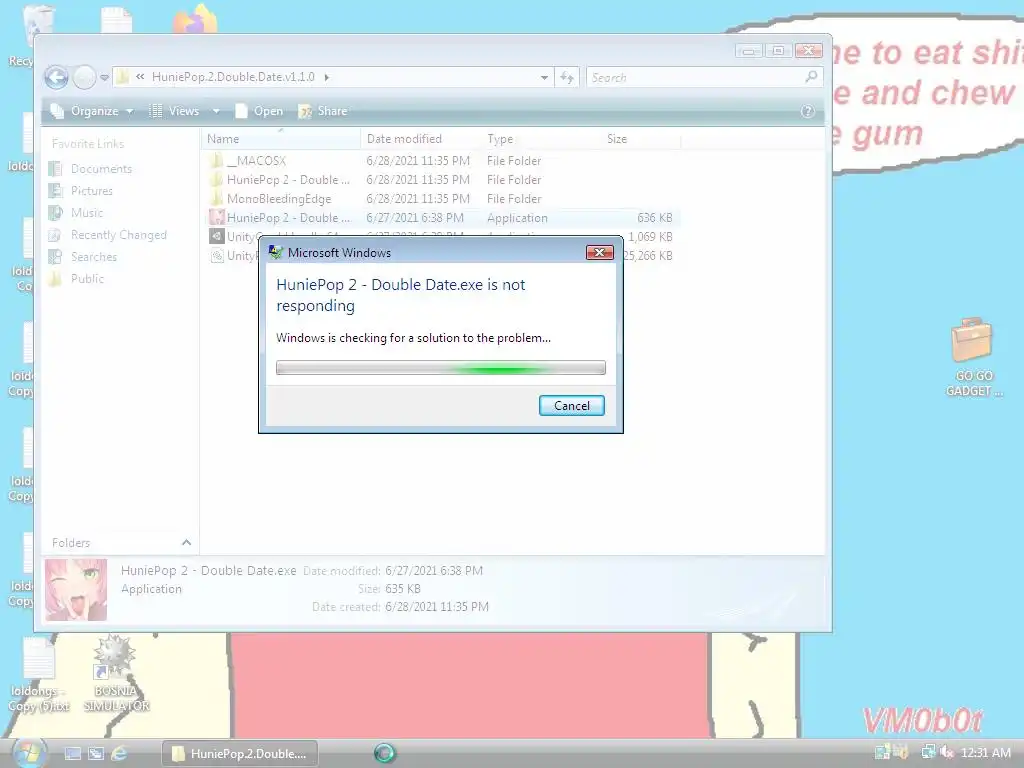Expand the address bar history dropdown
Screen dimensions: 1024x768
point(544,78)
